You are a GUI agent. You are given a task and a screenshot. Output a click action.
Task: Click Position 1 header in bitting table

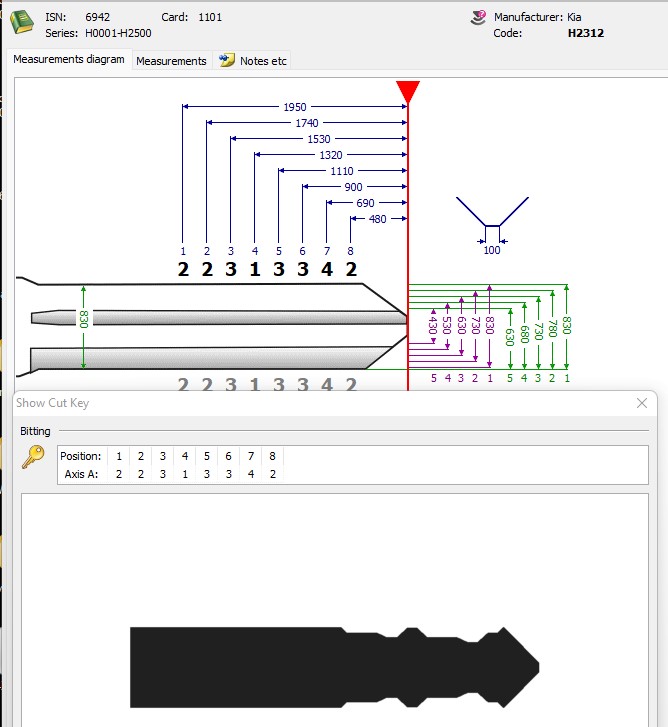tap(119, 456)
